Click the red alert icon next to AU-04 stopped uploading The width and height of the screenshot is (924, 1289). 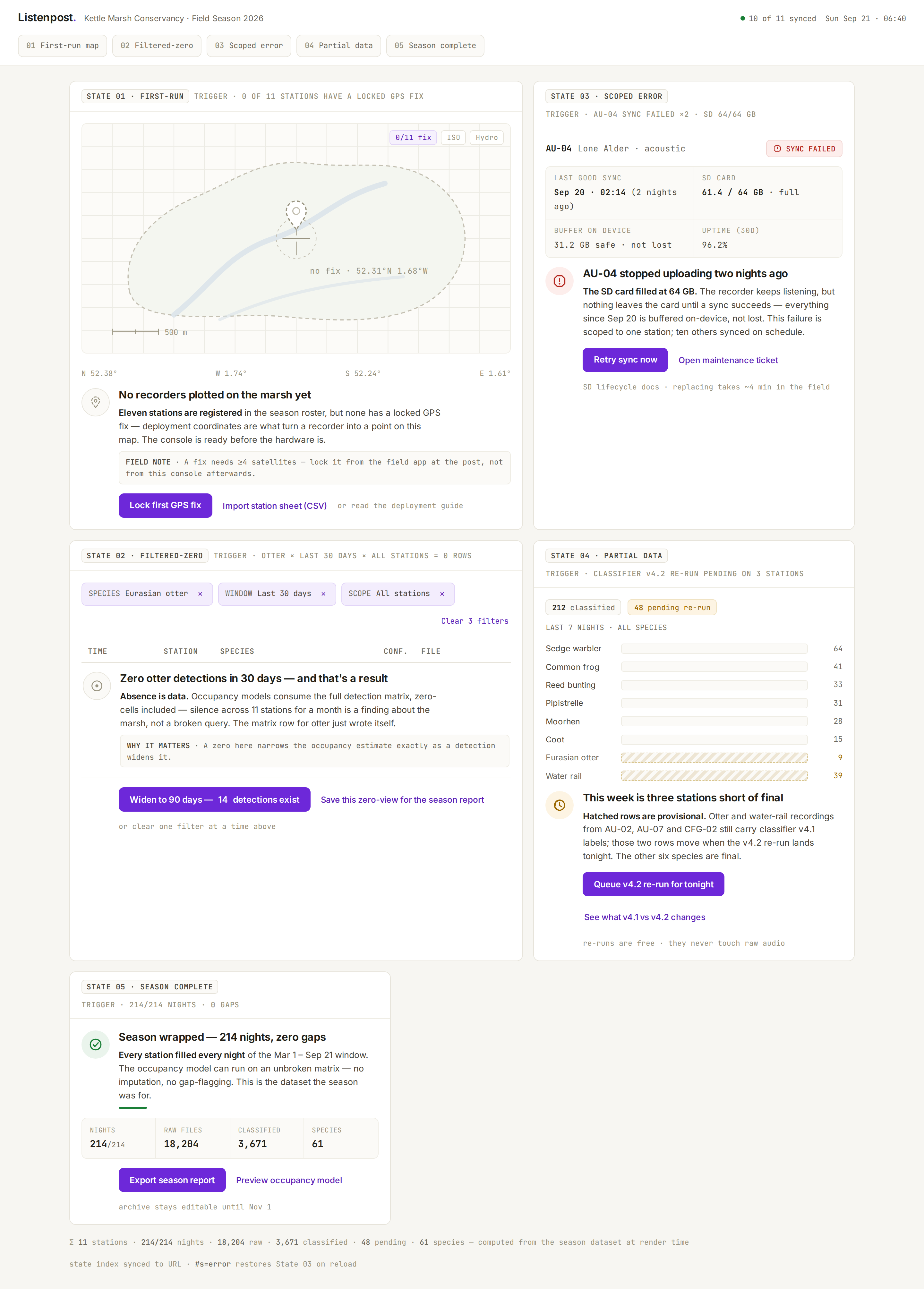(x=560, y=281)
